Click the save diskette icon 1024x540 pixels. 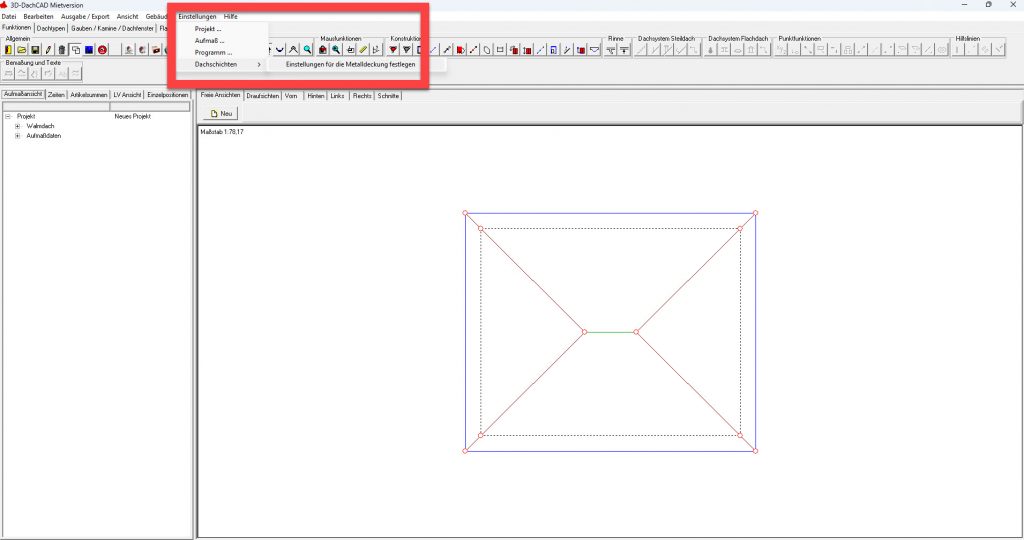pyautogui.click(x=35, y=49)
